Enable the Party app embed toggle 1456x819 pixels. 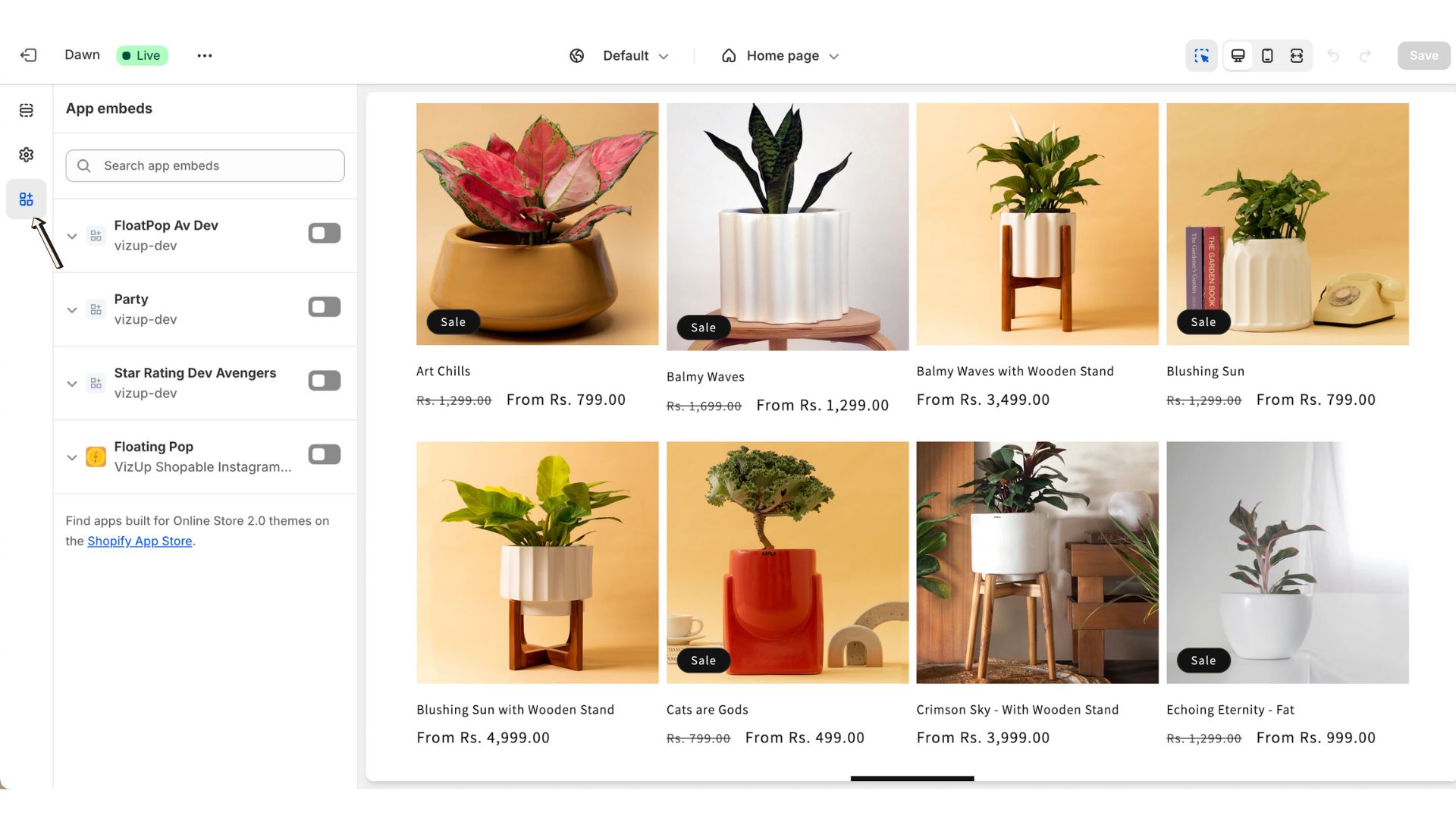(324, 306)
